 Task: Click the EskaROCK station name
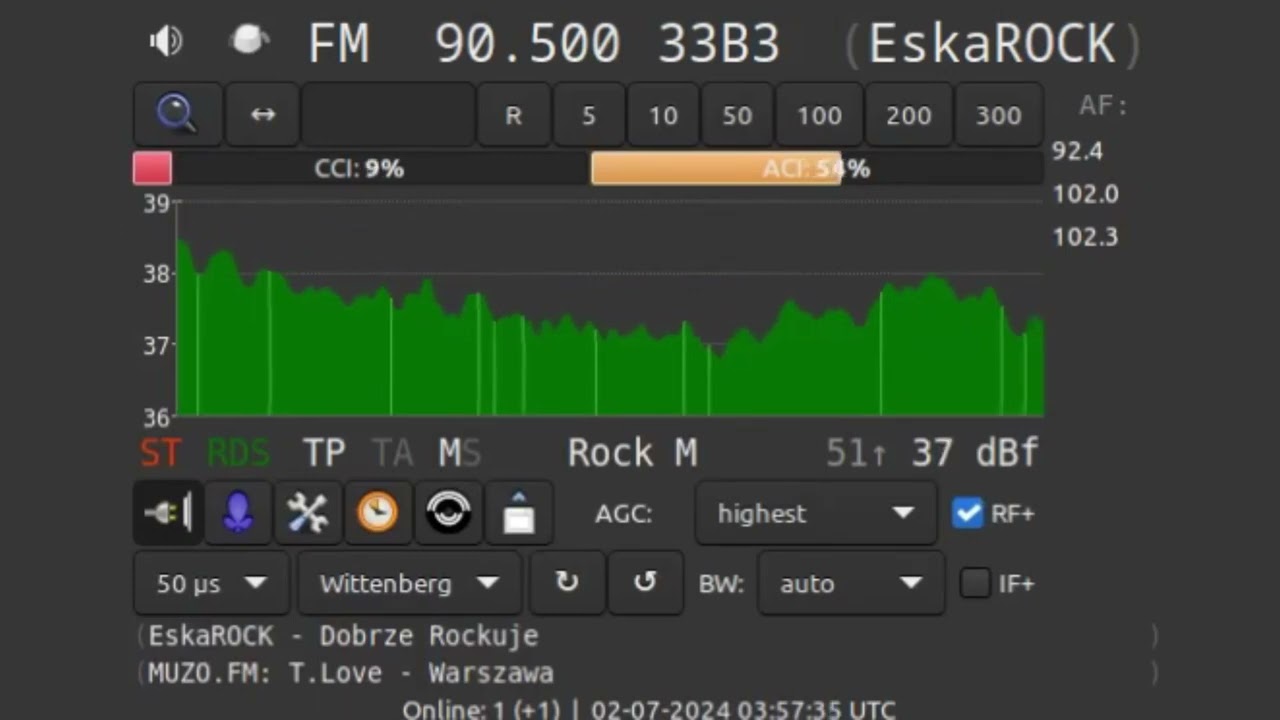[991, 44]
